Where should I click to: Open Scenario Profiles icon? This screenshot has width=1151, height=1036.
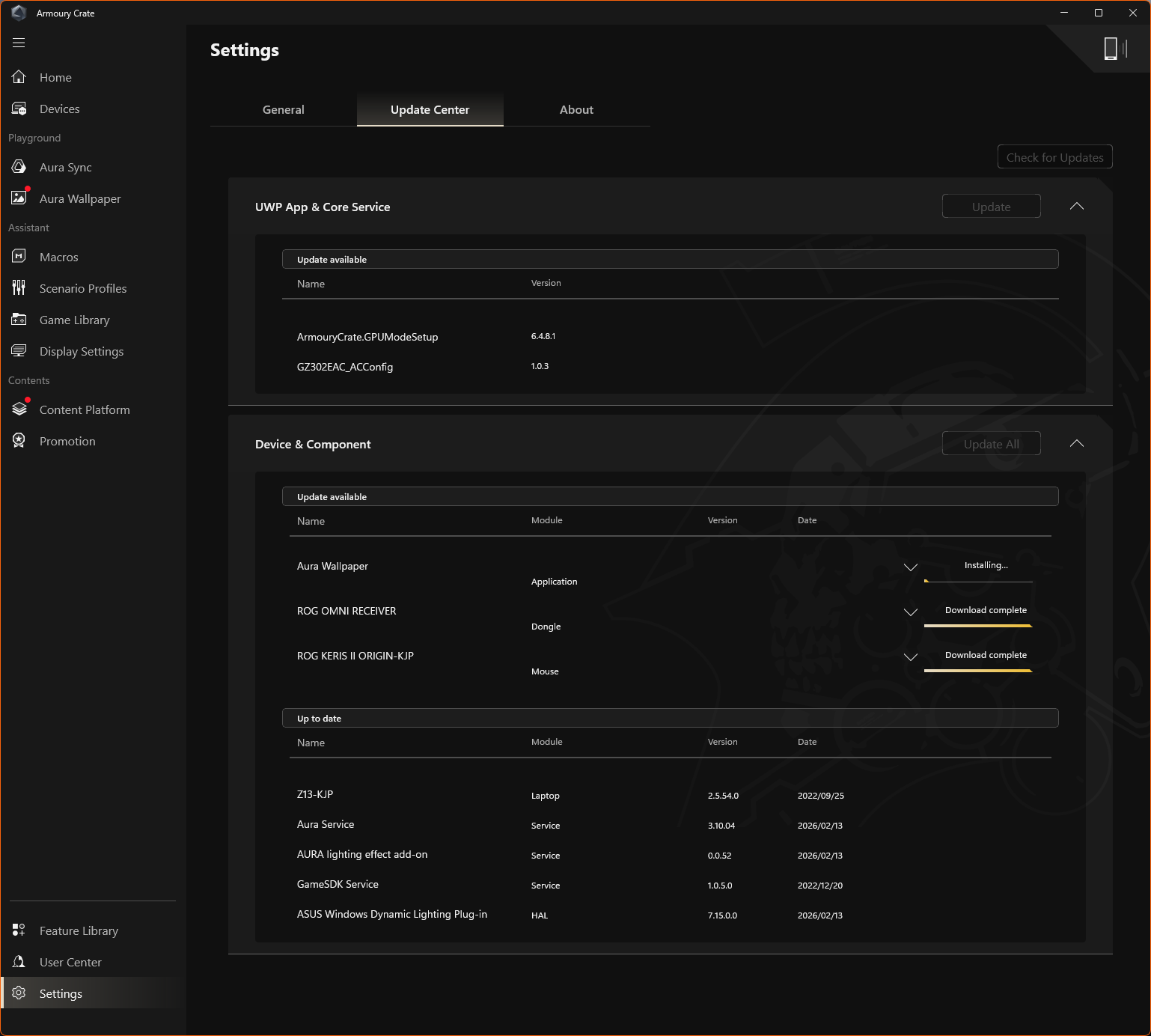point(19,288)
